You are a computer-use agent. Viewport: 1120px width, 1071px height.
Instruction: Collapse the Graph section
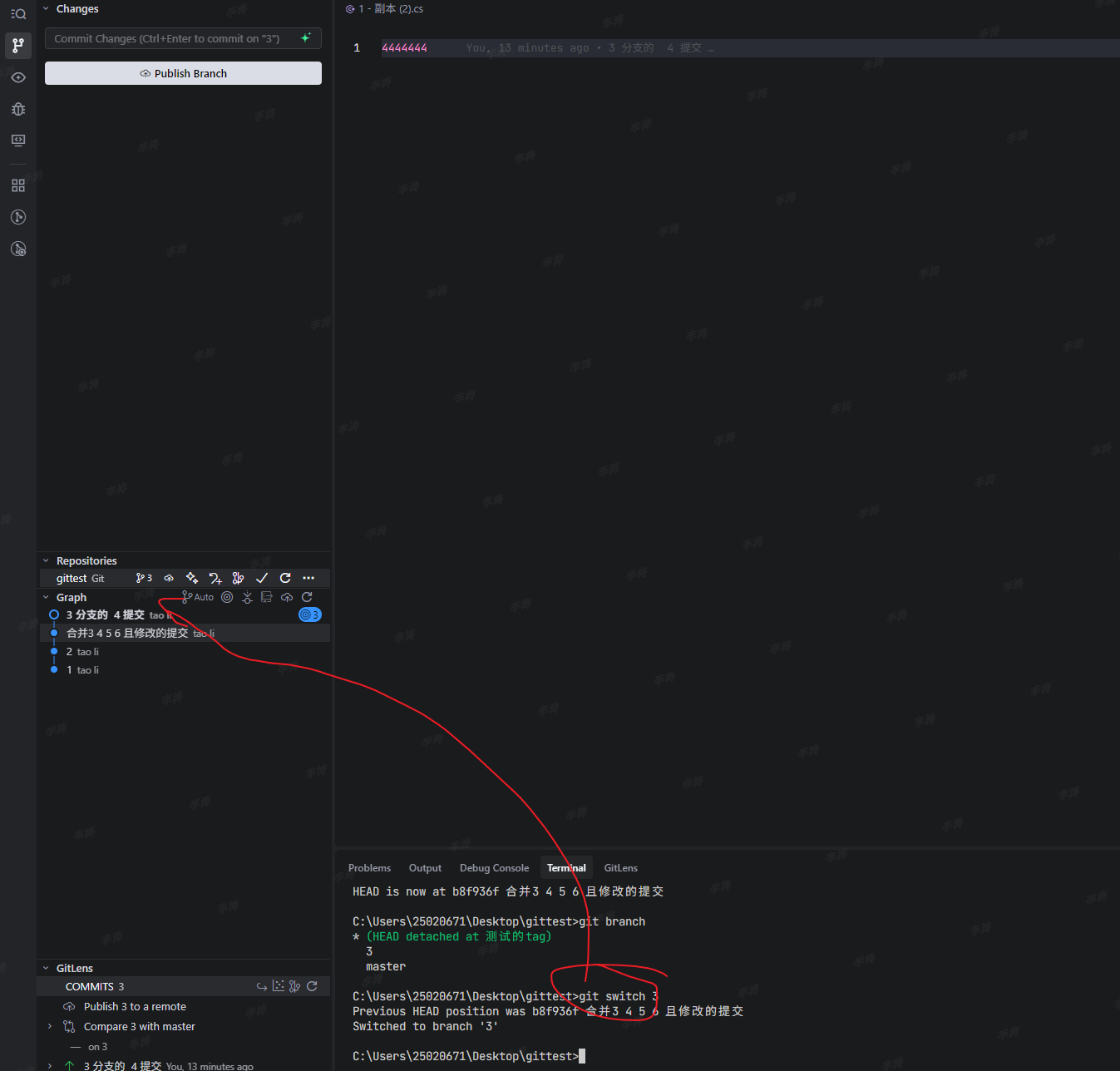tap(47, 597)
